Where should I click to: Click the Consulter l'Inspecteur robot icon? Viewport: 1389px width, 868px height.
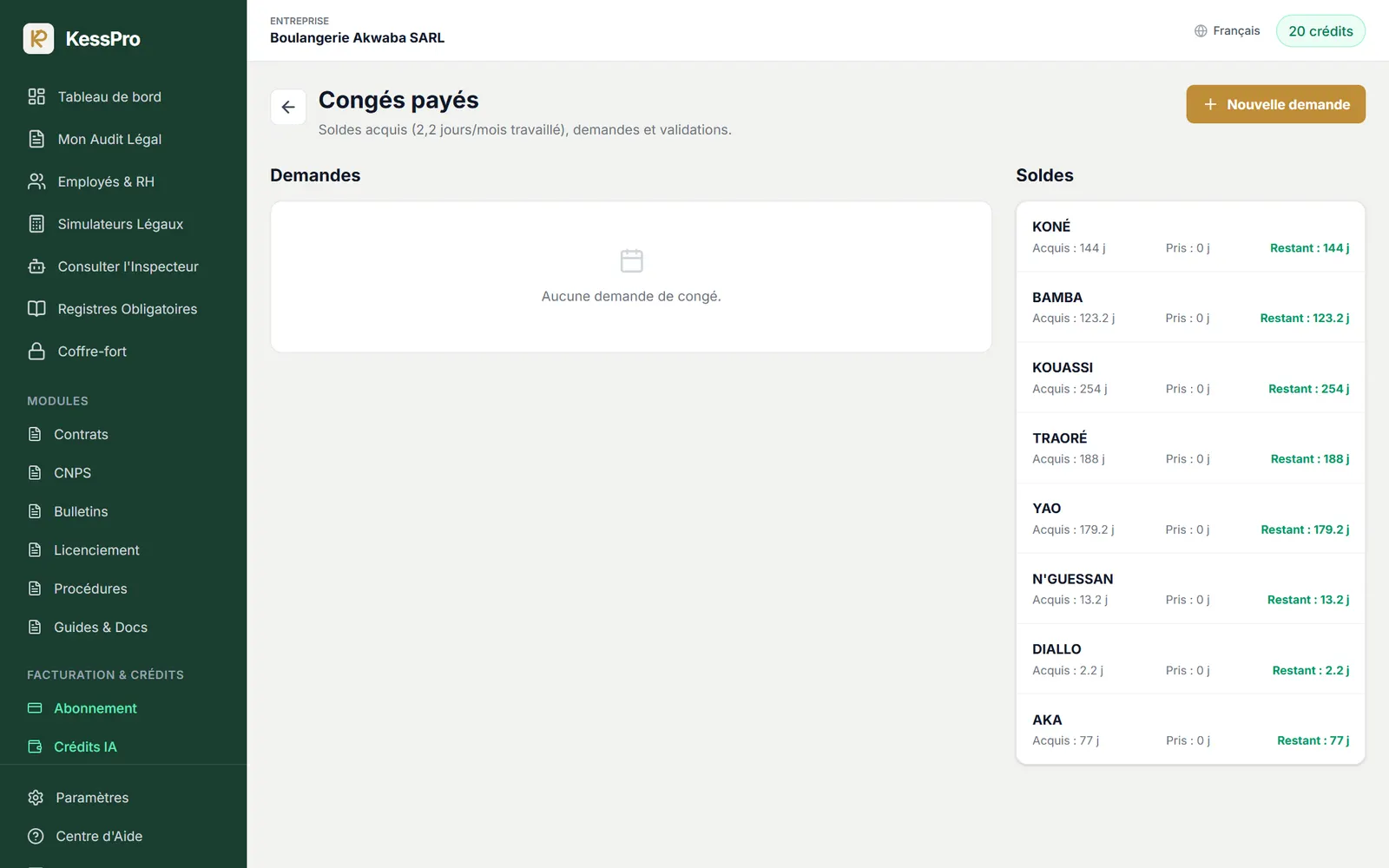click(x=36, y=266)
